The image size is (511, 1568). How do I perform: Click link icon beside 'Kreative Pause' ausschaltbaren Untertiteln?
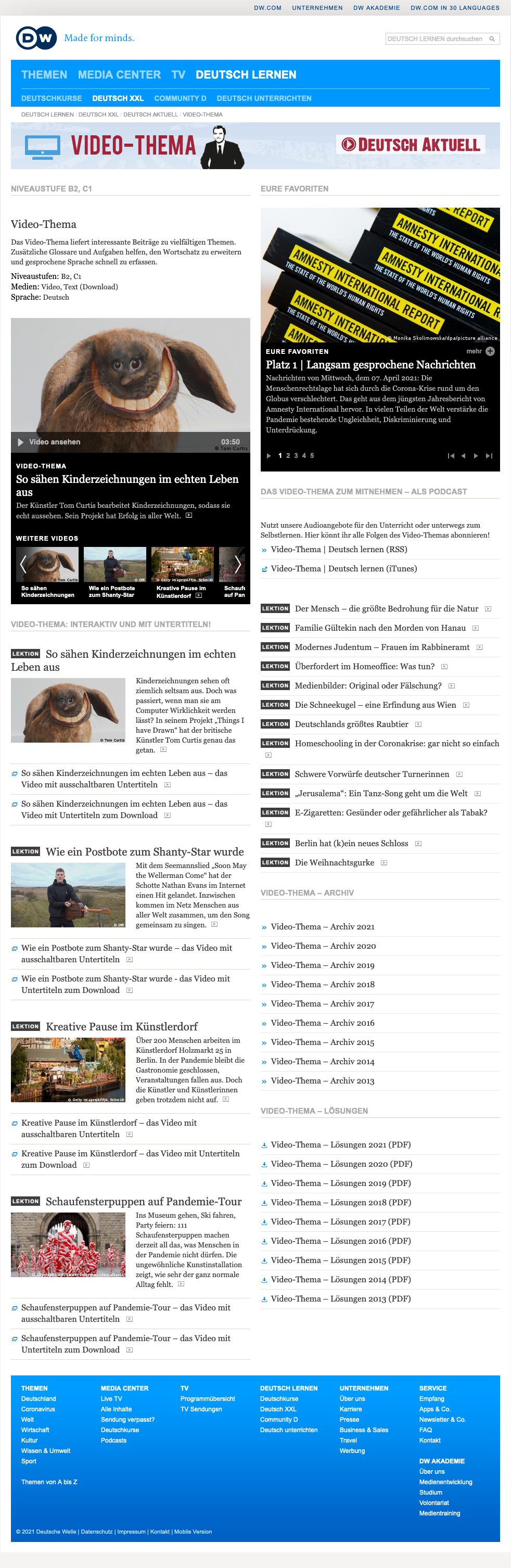pos(15,1124)
